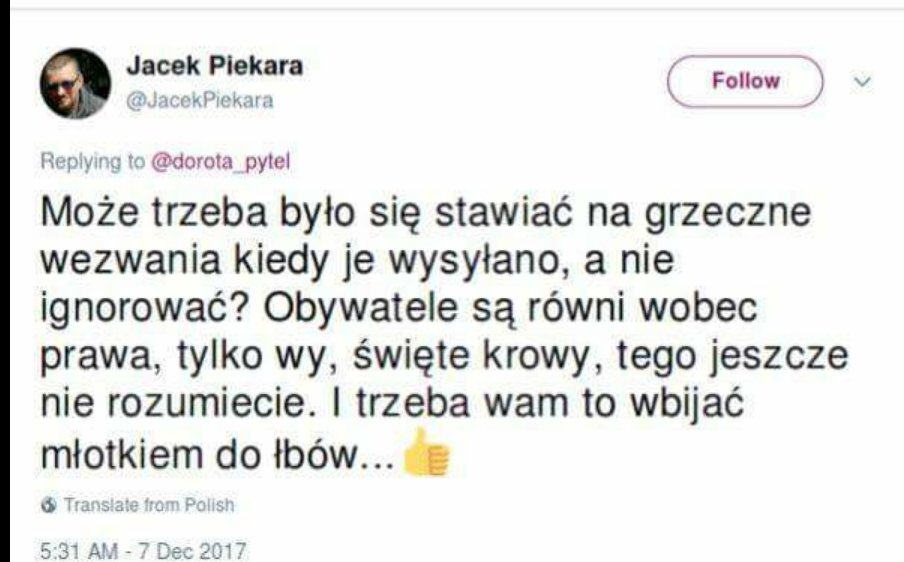This screenshot has height=562, width=904.
Task: Click the 'Replying to' label
Action: point(92,162)
